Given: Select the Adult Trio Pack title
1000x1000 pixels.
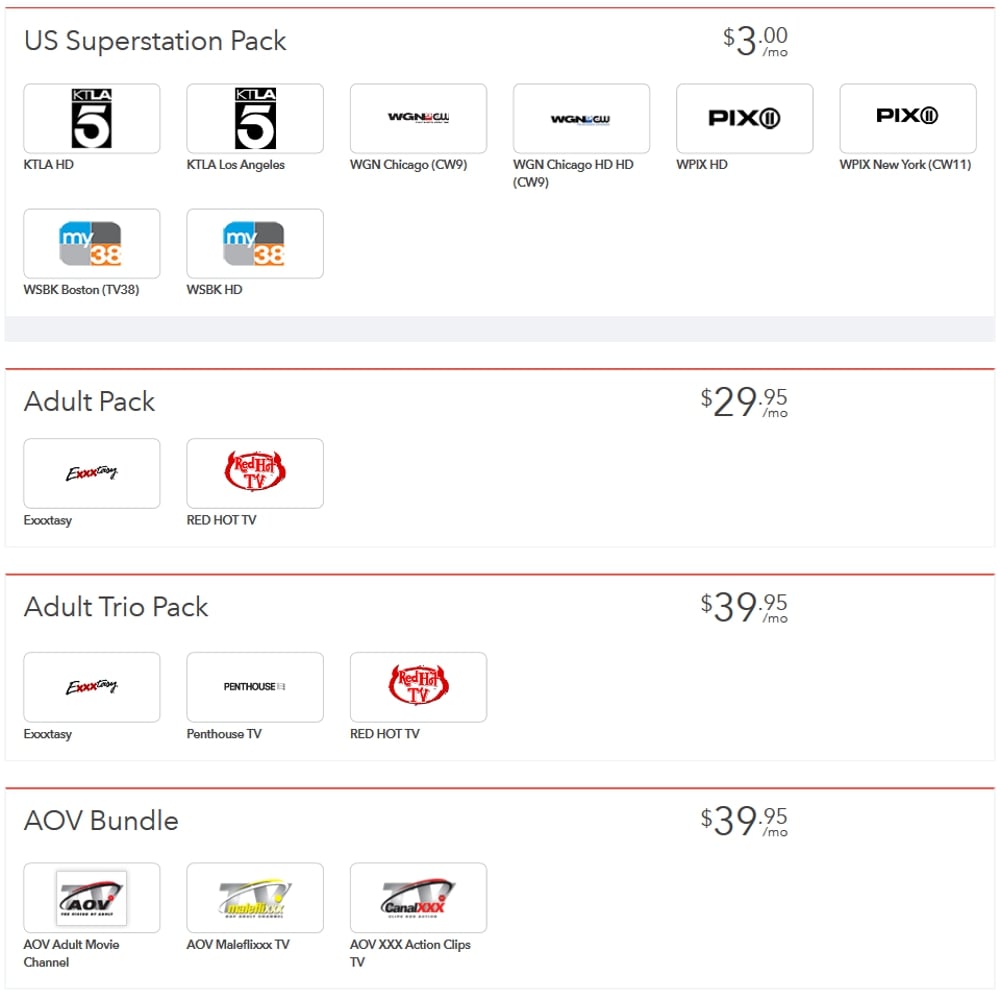Looking at the screenshot, I should (116, 607).
